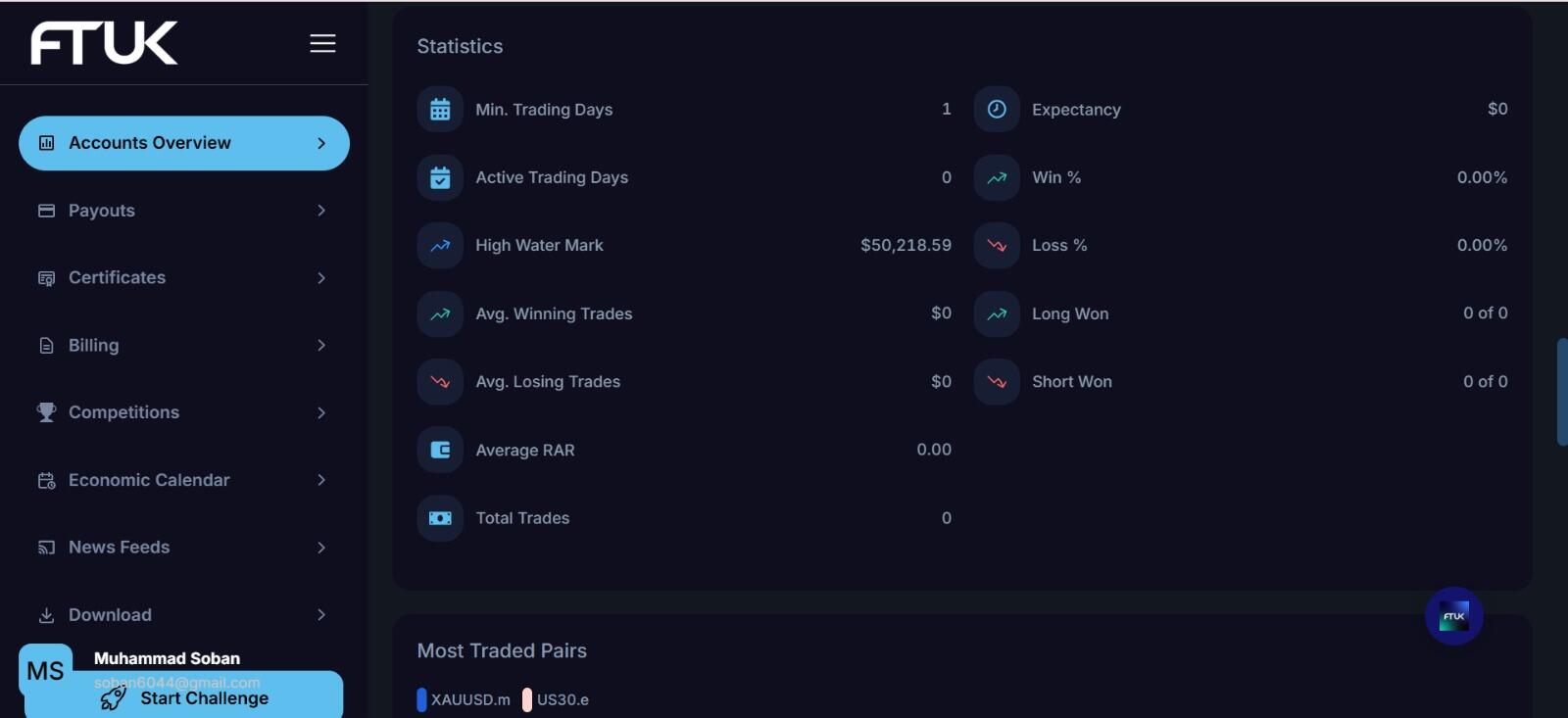Click the Avg. Winning Trades up-trend icon
1568x718 pixels.
tap(440, 313)
